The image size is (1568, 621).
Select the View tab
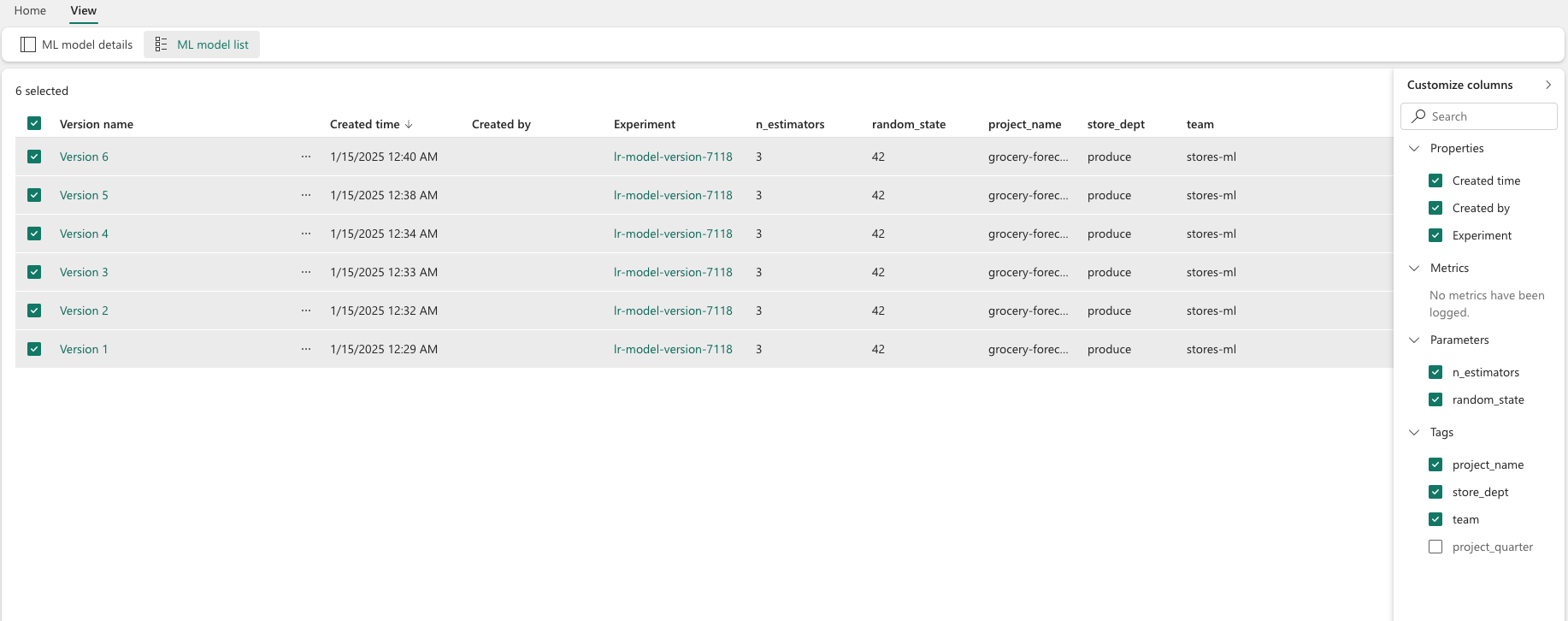[84, 10]
